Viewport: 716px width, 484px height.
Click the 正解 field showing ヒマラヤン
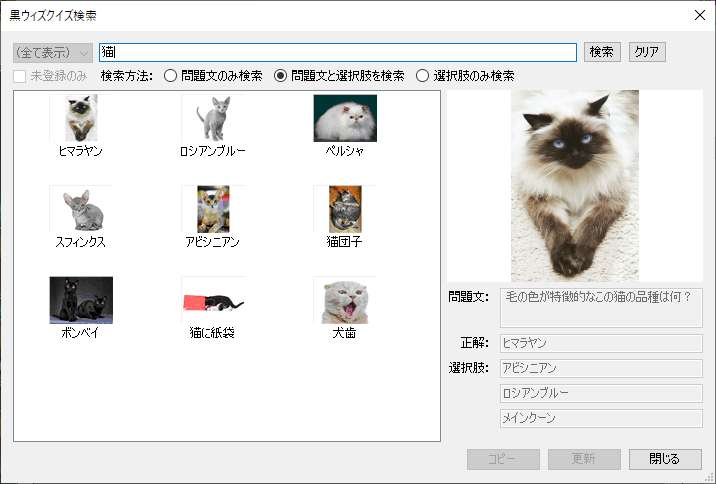pos(601,343)
